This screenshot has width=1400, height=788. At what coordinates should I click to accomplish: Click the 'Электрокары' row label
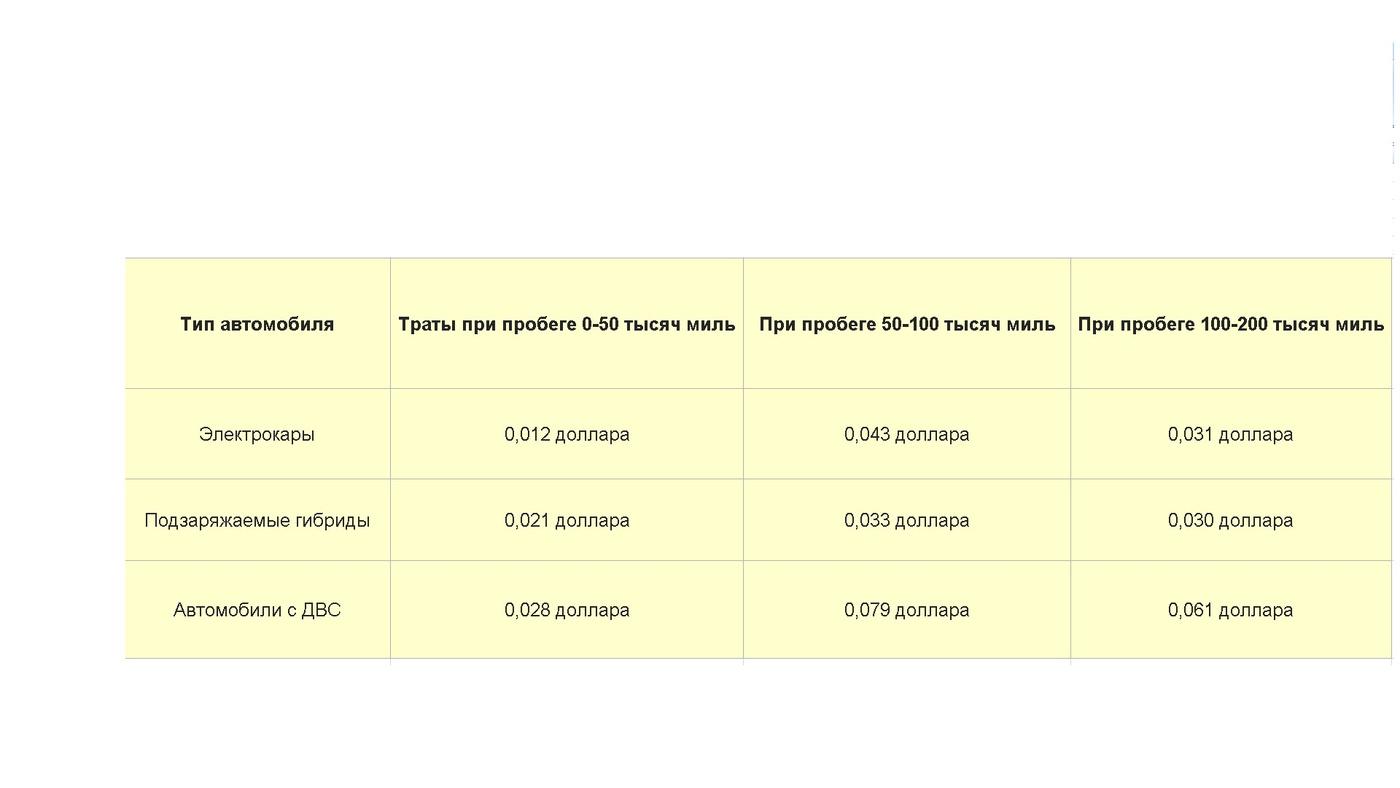(257, 434)
